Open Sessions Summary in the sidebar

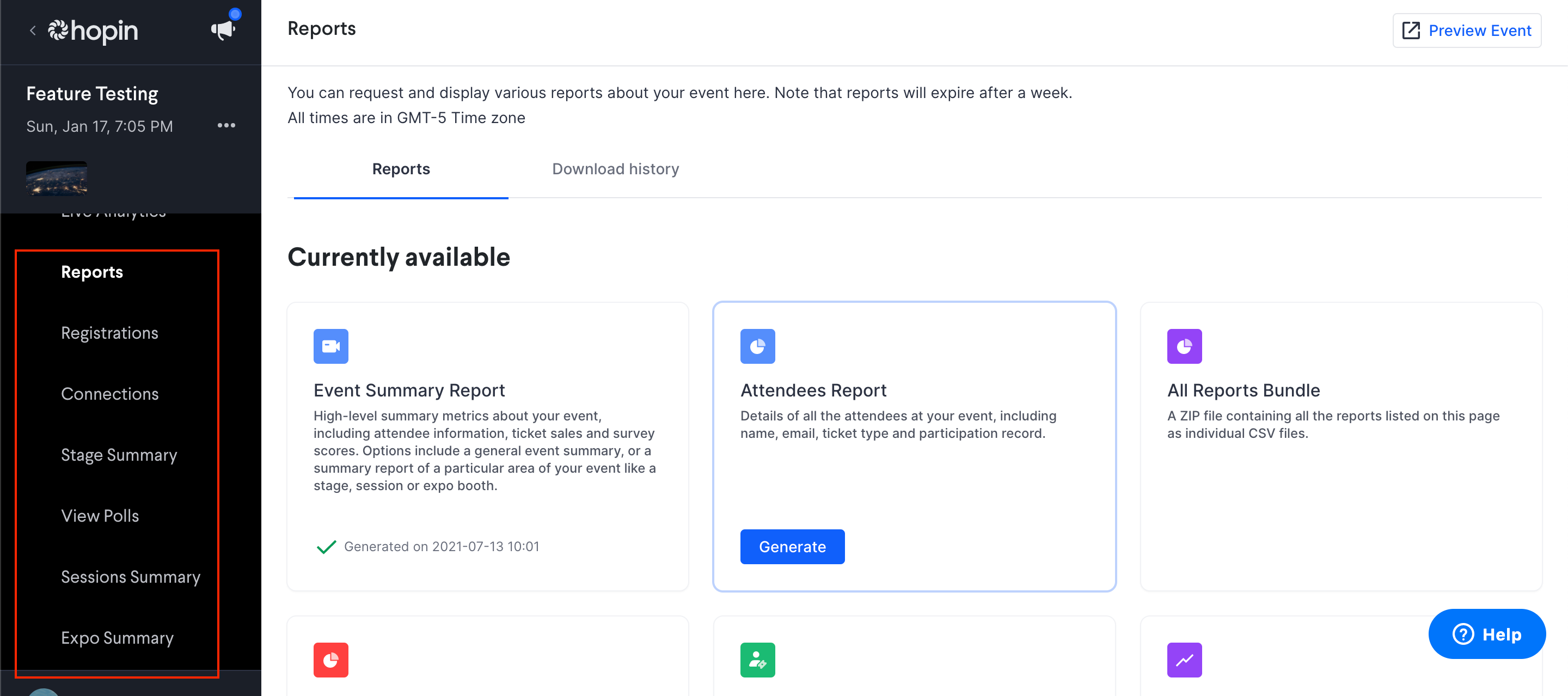tap(130, 577)
